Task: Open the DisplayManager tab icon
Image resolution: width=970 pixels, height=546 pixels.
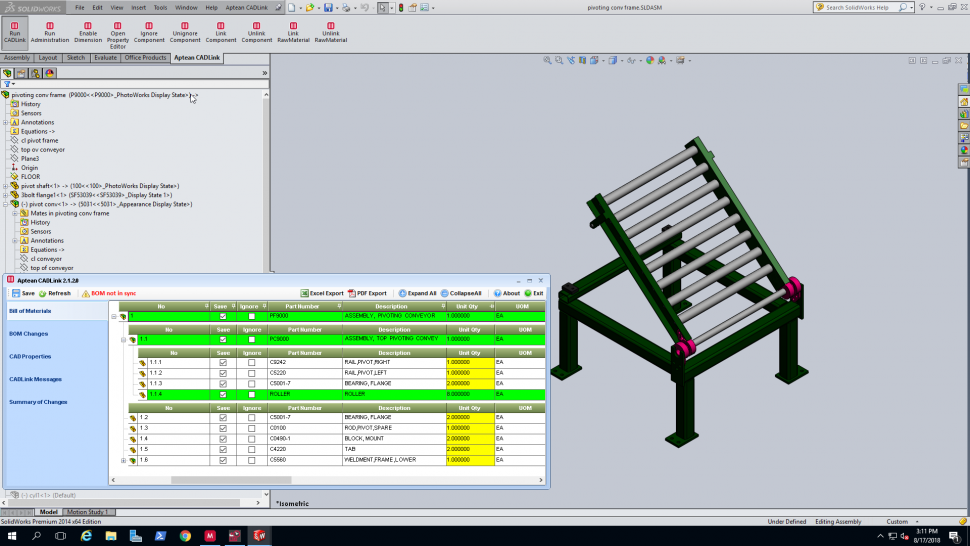Action: (49, 73)
